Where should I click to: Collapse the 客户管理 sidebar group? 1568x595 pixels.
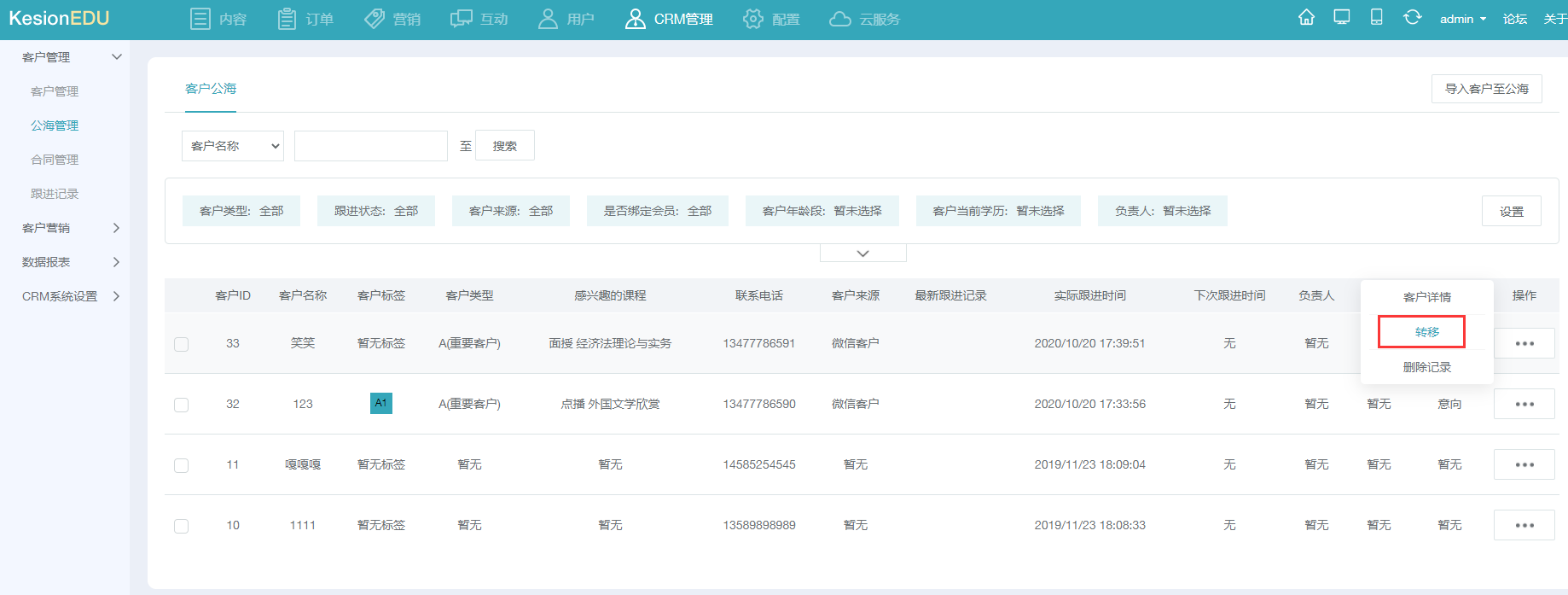point(117,56)
